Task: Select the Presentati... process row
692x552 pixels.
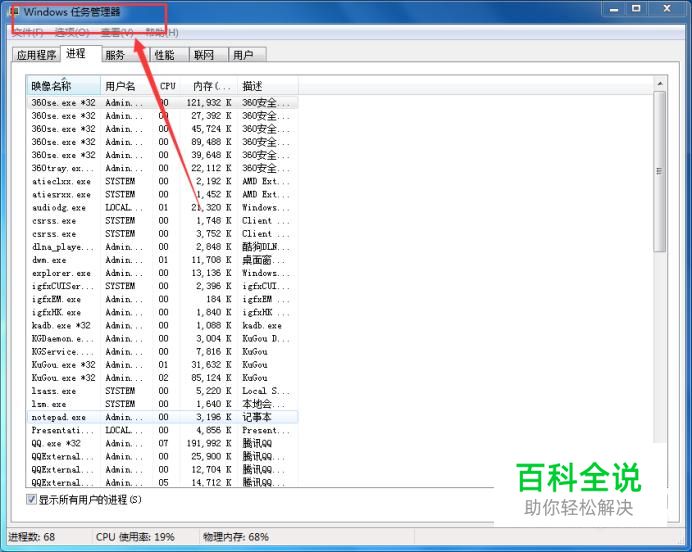Action: 162,430
